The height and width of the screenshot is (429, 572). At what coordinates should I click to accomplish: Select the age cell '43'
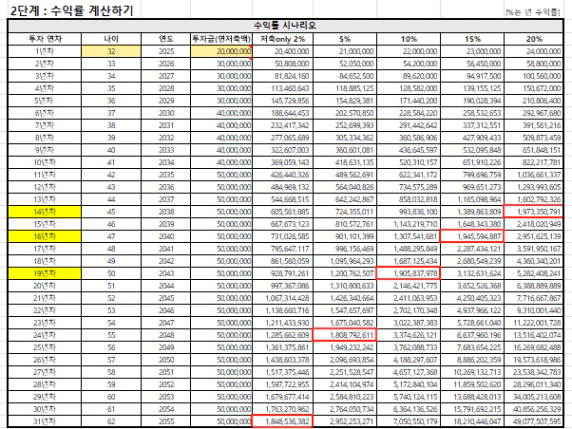coord(111,187)
